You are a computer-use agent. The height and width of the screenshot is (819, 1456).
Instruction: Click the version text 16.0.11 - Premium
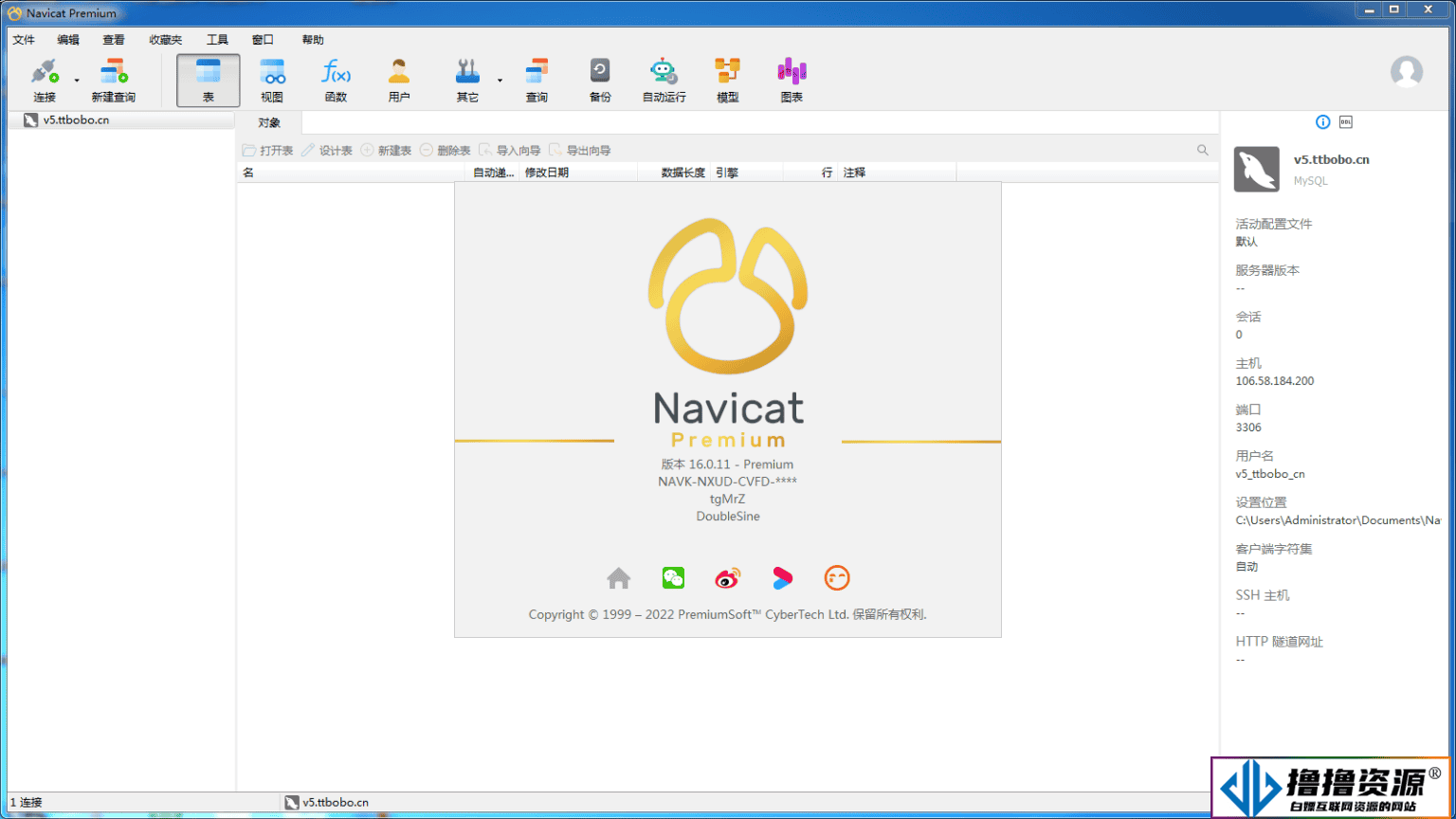click(x=727, y=464)
